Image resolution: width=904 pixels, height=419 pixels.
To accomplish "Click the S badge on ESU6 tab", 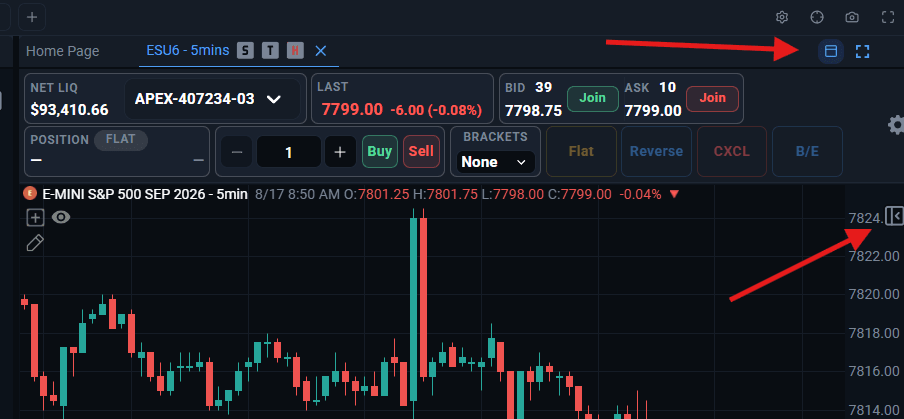I will tap(245, 51).
